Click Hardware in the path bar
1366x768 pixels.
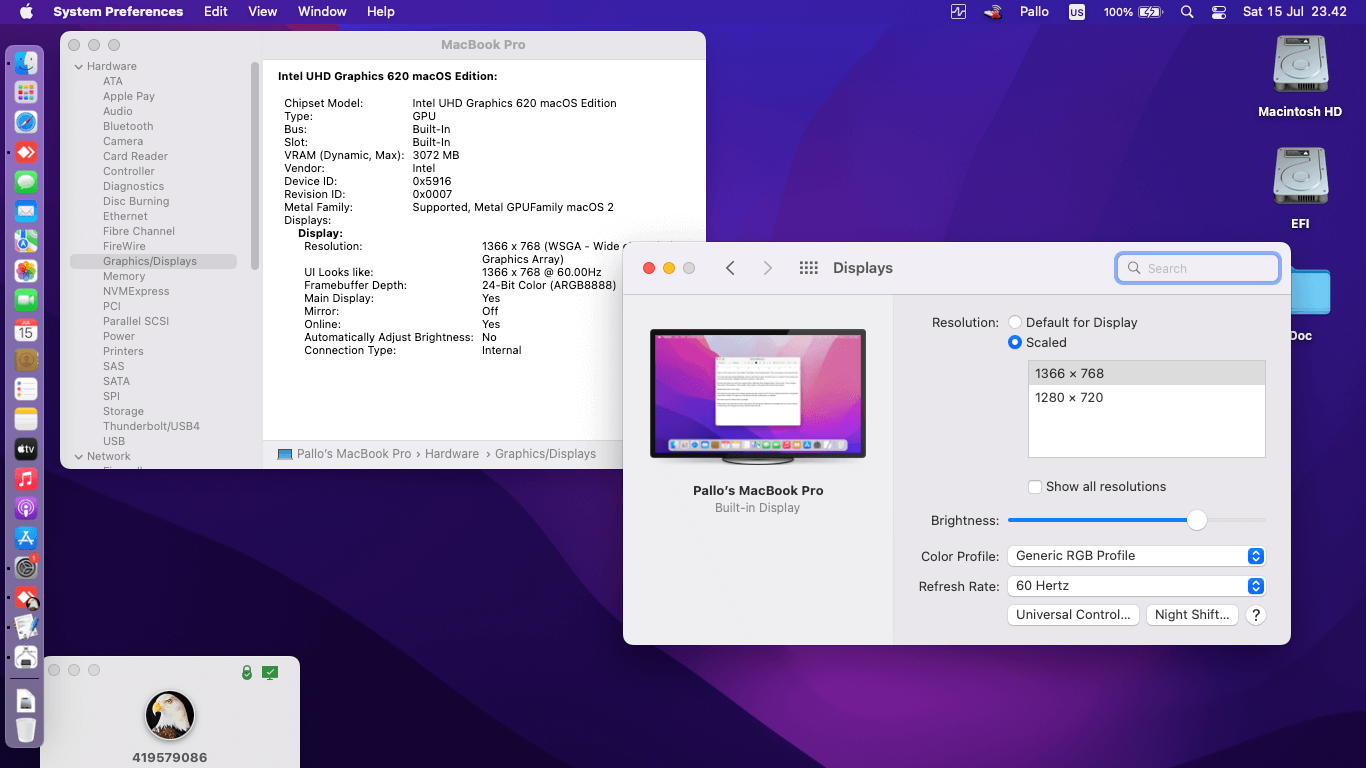452,454
